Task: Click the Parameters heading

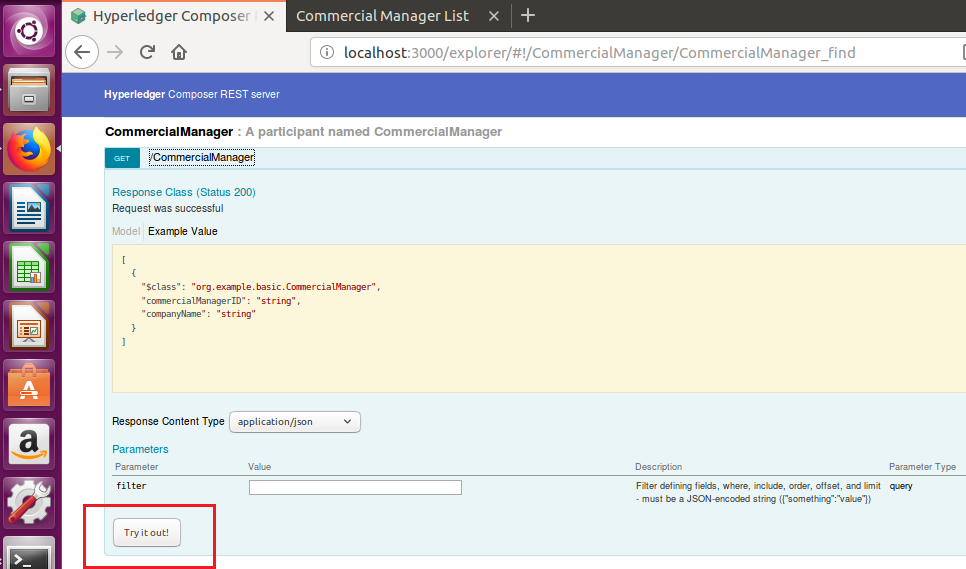Action: point(140,450)
